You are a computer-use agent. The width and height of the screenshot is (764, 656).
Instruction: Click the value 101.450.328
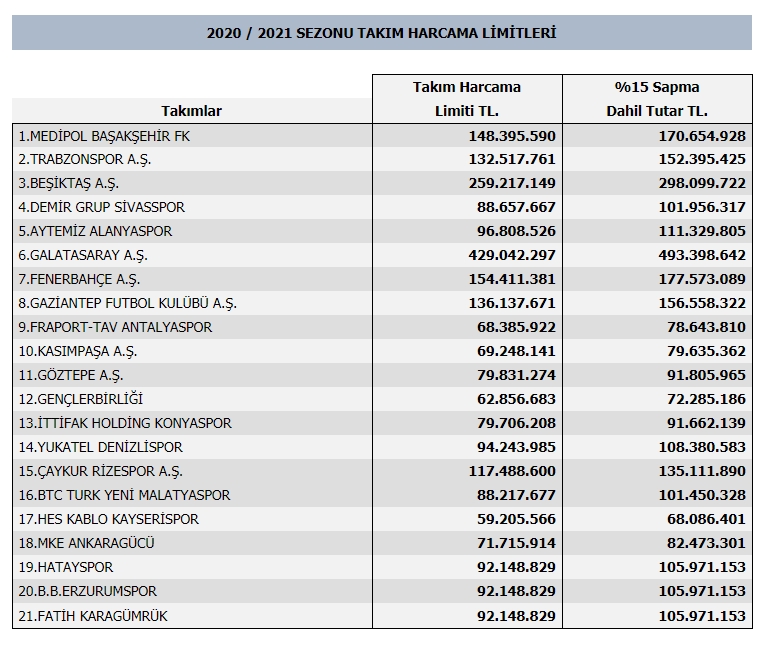tap(702, 495)
